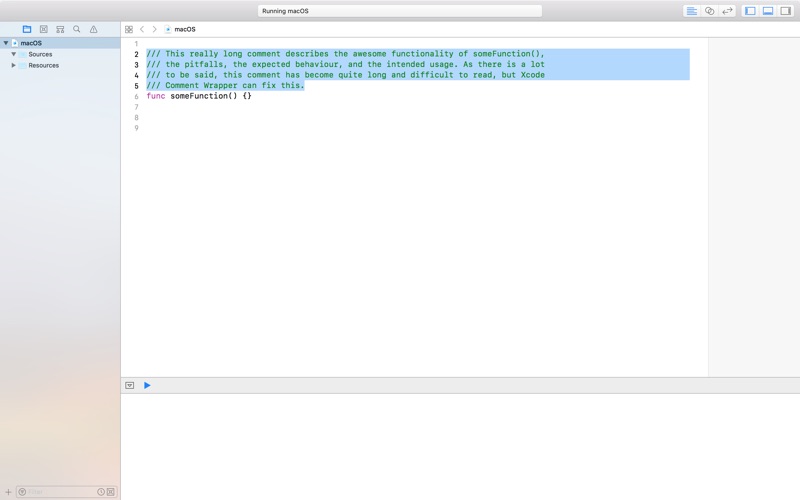Select macOS playground in navigator
Image resolution: width=800 pixels, height=500 pixels.
click(x=60, y=43)
